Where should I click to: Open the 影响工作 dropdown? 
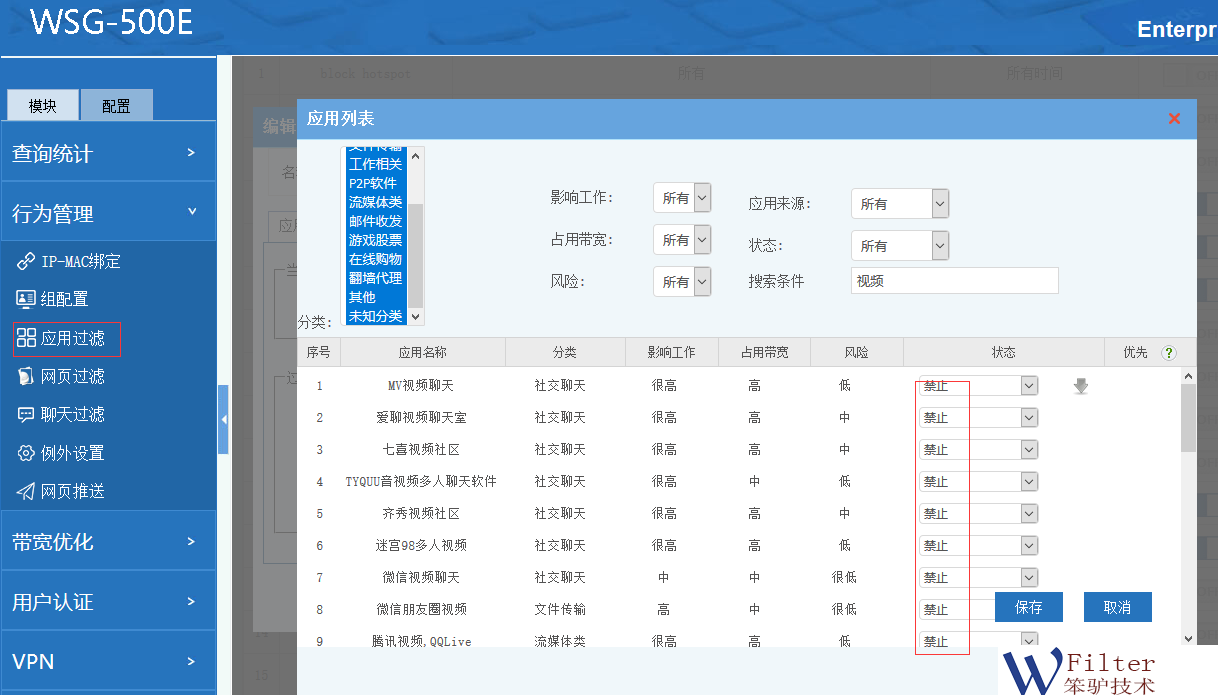tap(682, 198)
